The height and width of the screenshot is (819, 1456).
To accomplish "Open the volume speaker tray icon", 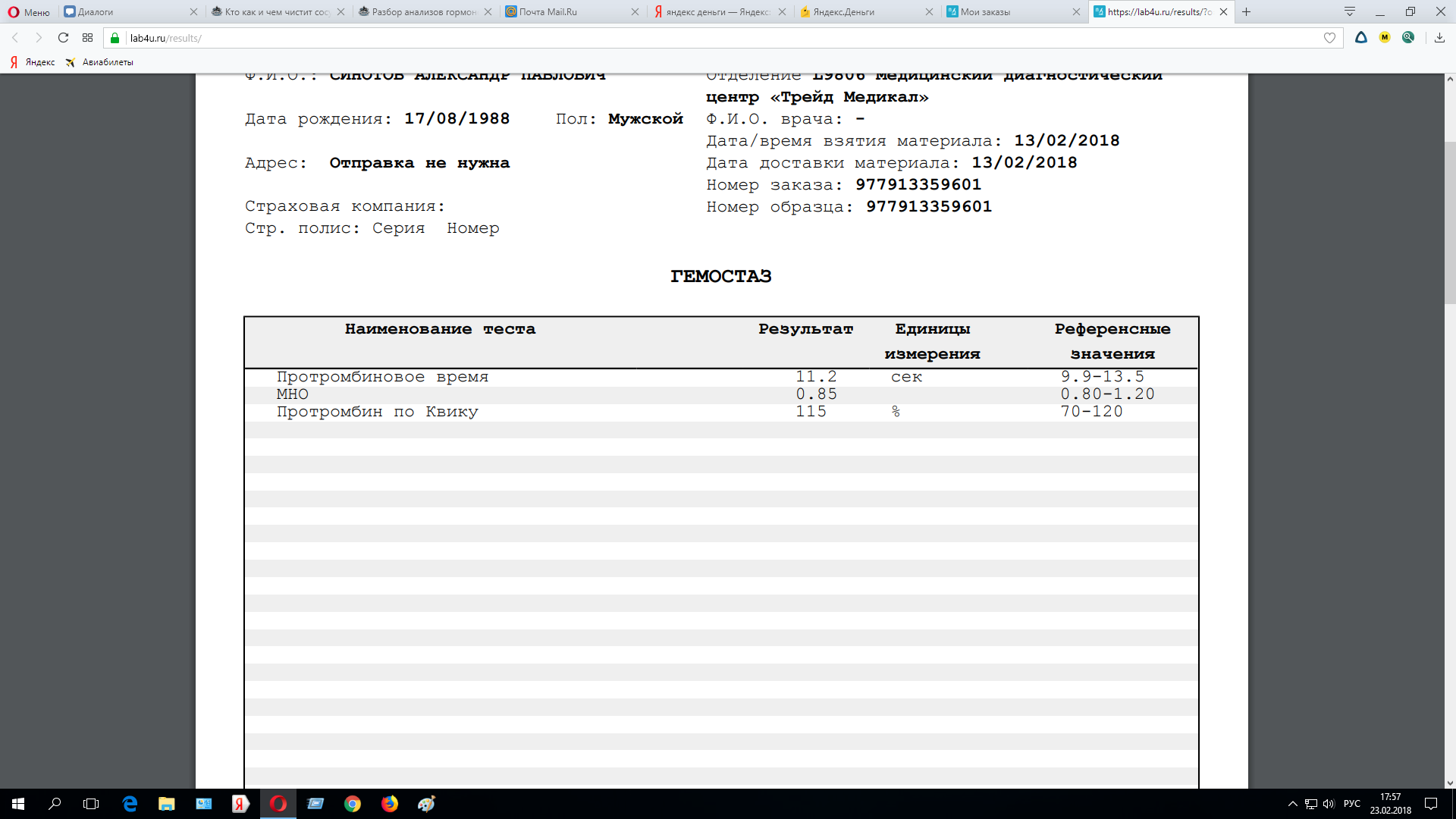I will point(1328,804).
